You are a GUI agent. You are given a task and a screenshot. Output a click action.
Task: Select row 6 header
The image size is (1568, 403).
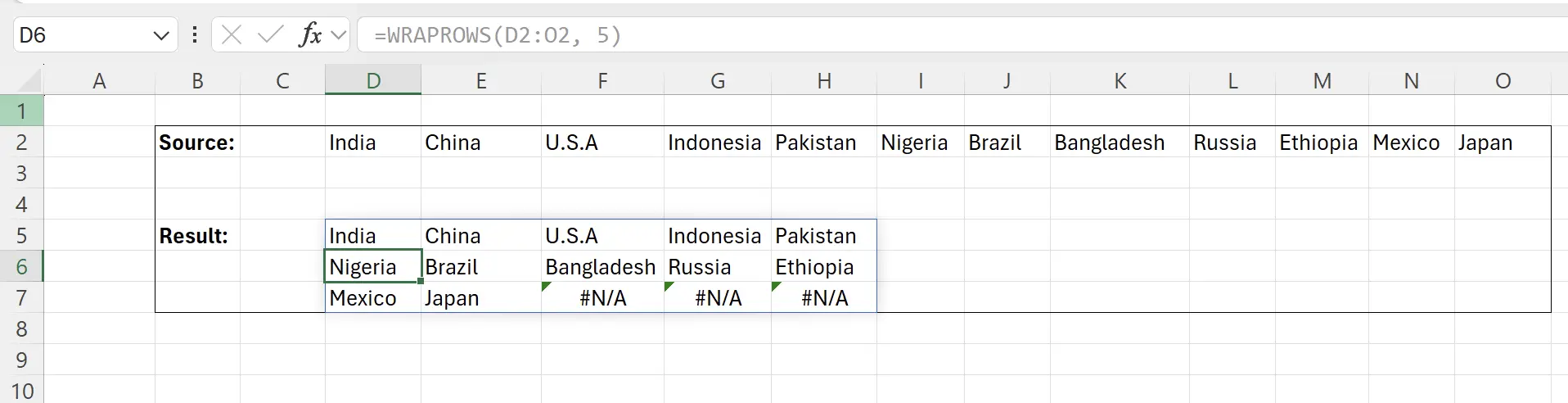(22, 267)
